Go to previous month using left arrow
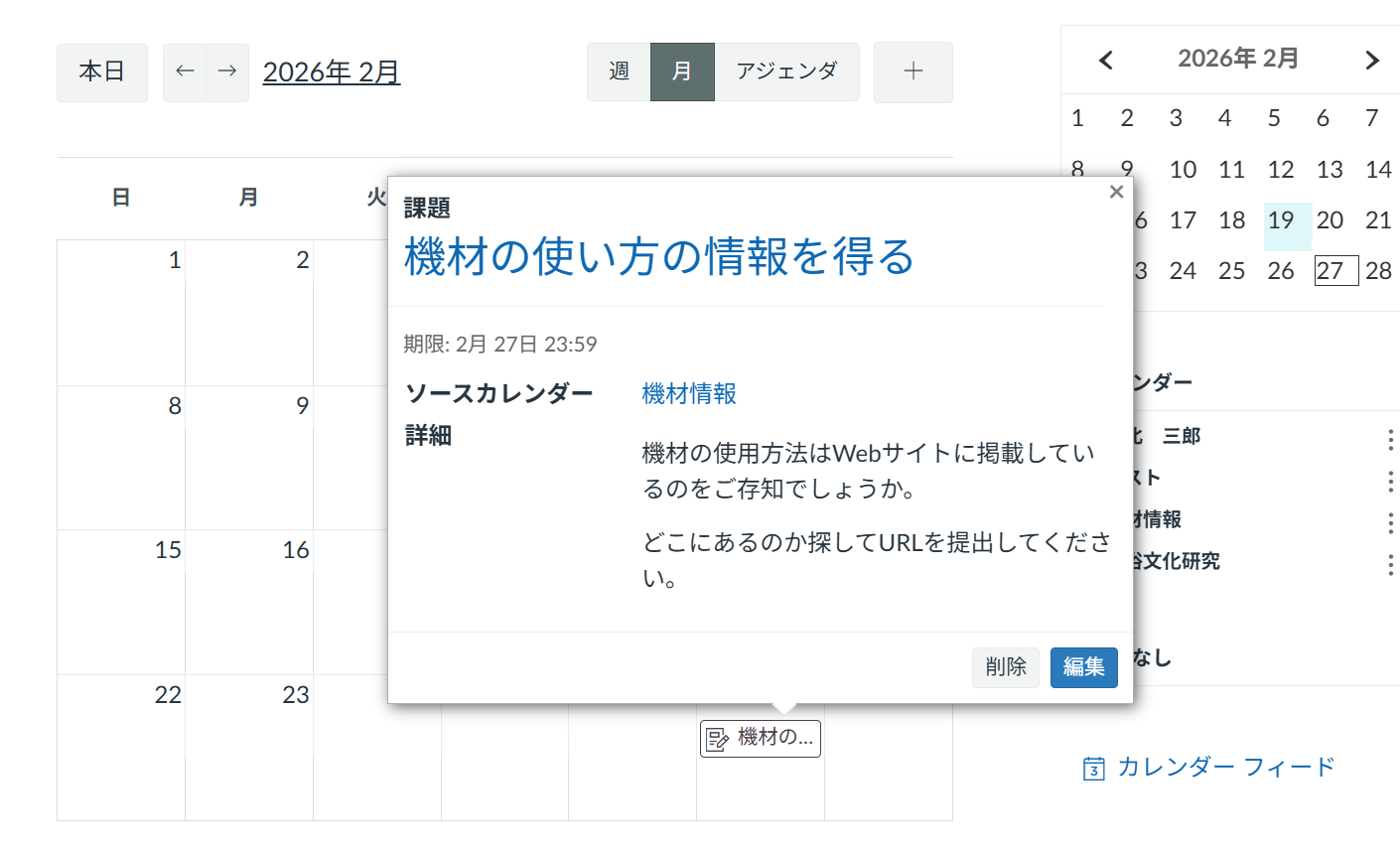The height and width of the screenshot is (852, 1400). pos(185,71)
